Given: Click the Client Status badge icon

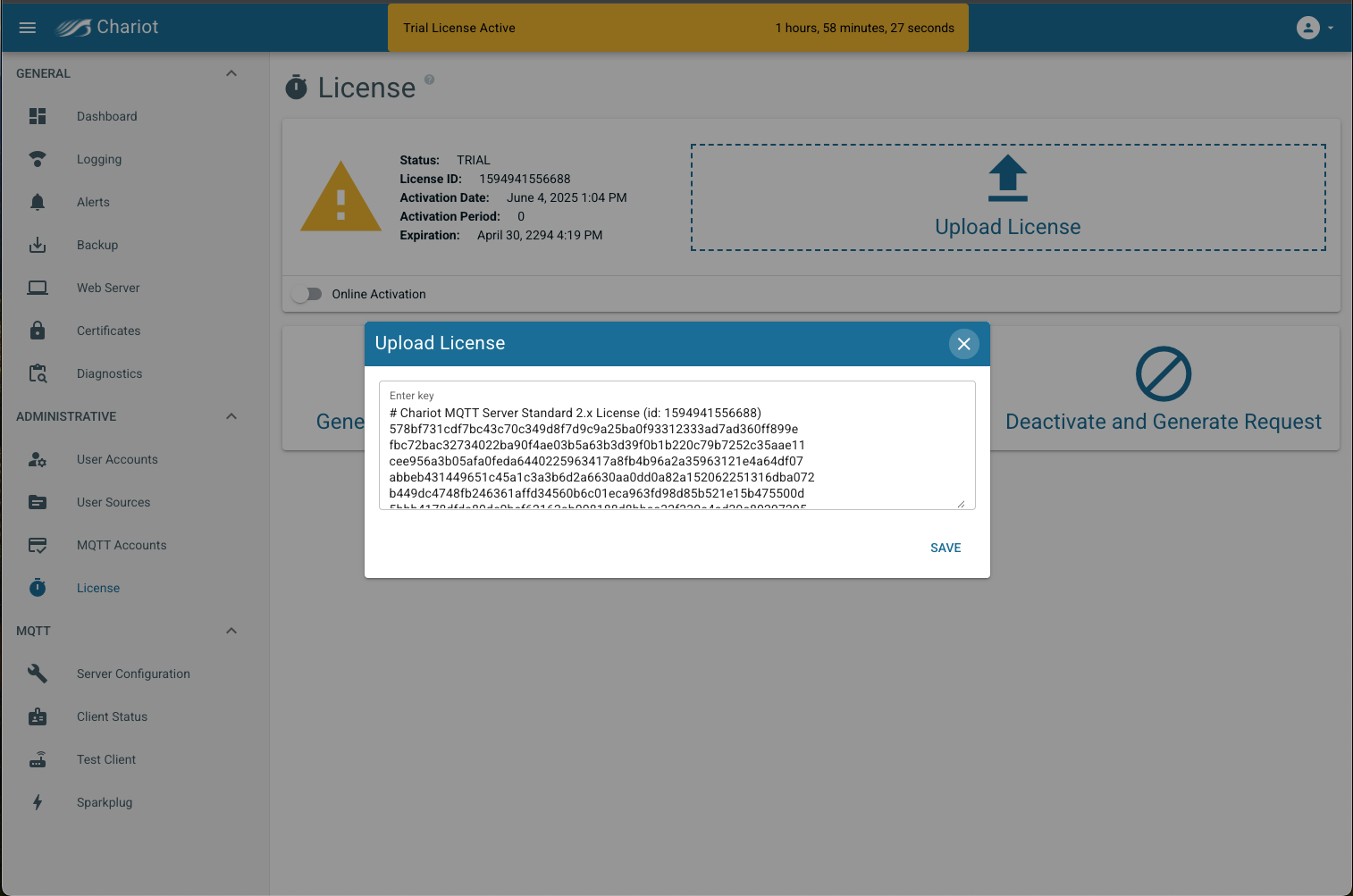Looking at the screenshot, I should 38,716.
